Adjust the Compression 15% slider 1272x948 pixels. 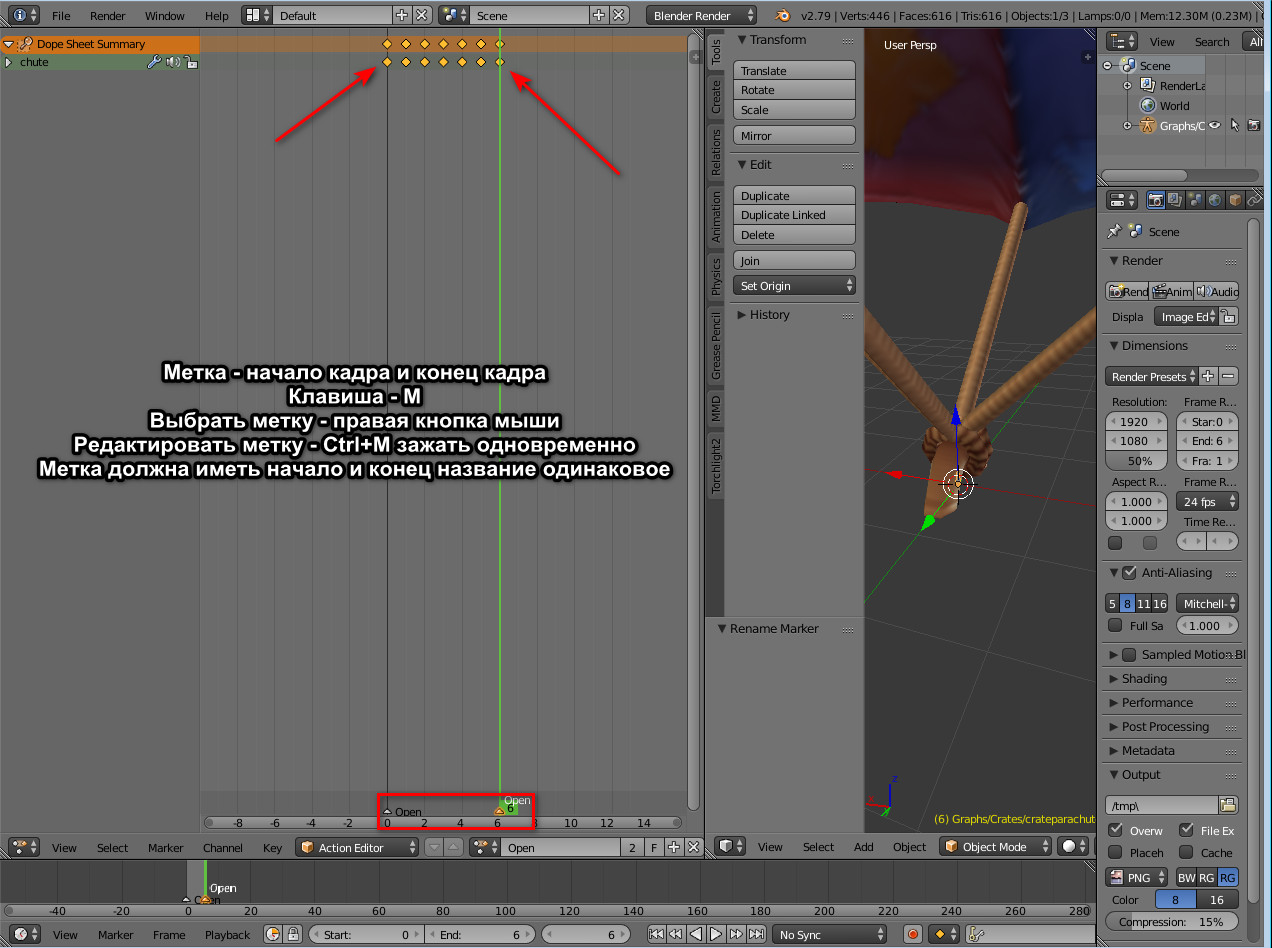pos(1171,922)
